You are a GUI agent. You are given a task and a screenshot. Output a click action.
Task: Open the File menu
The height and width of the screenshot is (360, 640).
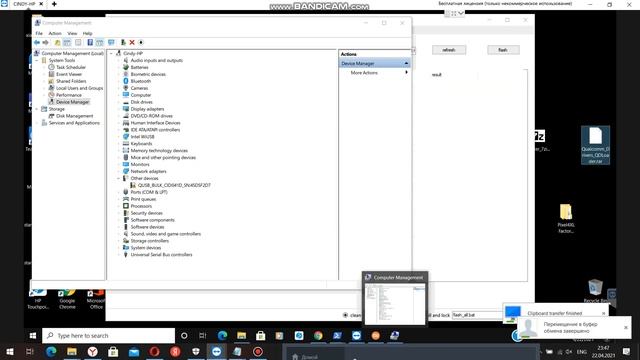(x=39, y=33)
